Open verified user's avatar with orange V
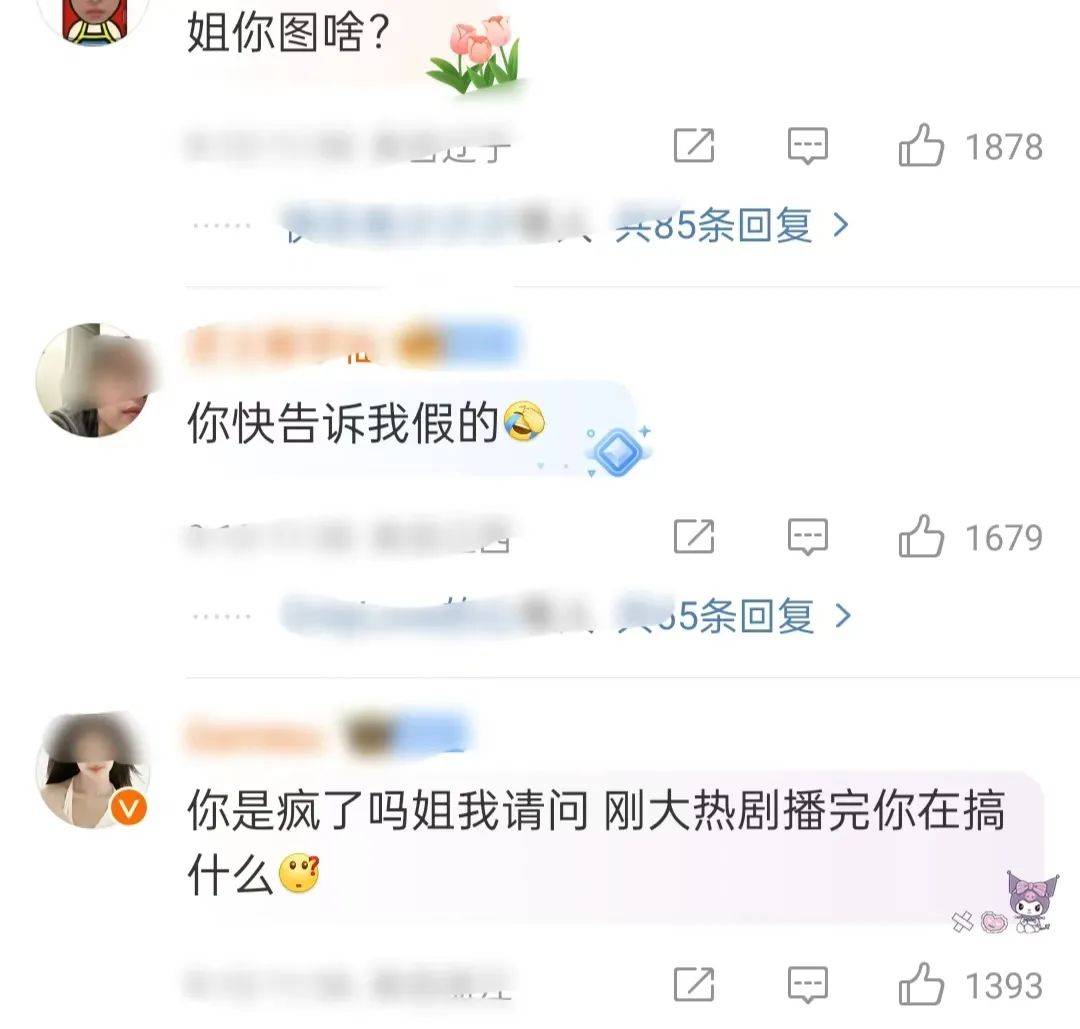1080x1029 pixels. 94,770
